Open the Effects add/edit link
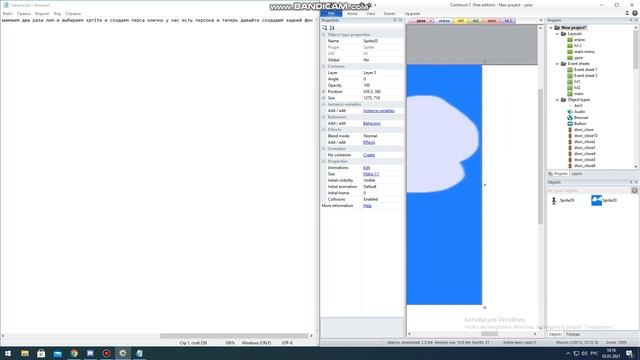This screenshot has width=640, height=360. (369, 142)
